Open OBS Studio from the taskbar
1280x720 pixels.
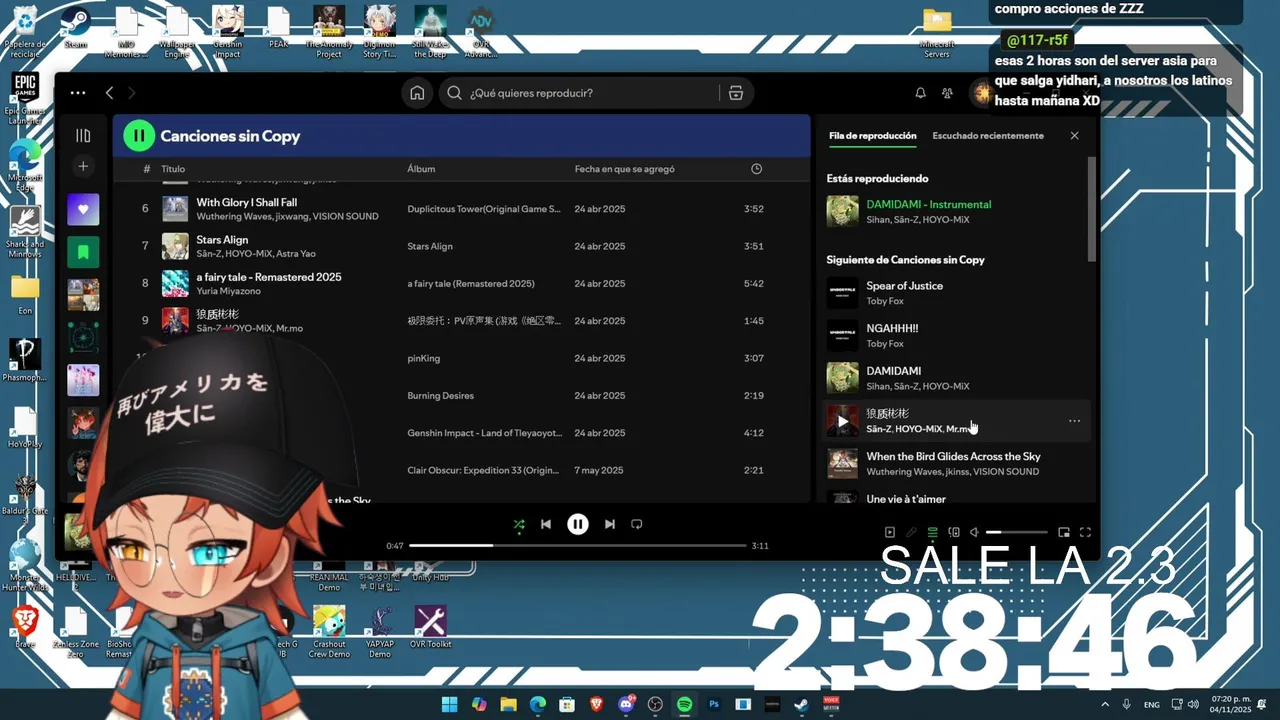click(655, 704)
